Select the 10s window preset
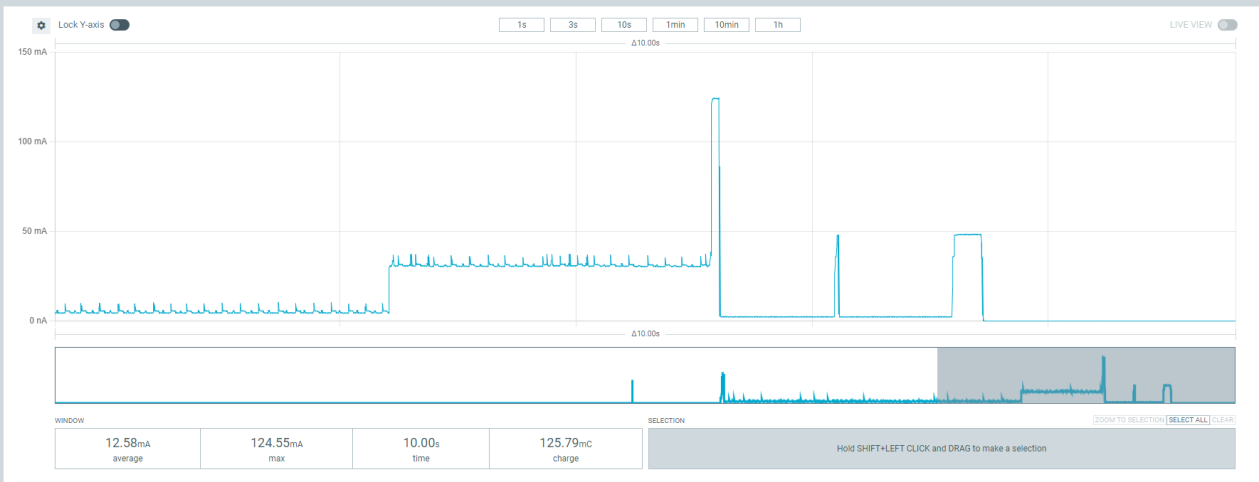The image size is (1259, 482). coord(624,25)
